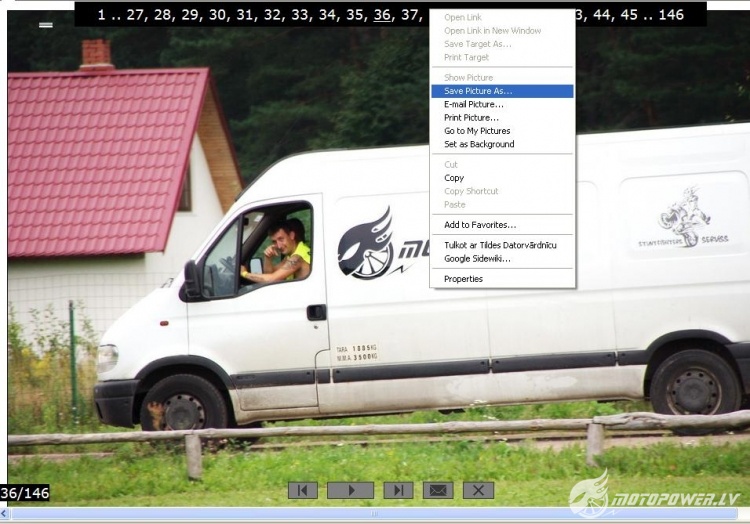Click the horizontal scrollbar thumb
The image size is (750, 524).
(x=374, y=513)
